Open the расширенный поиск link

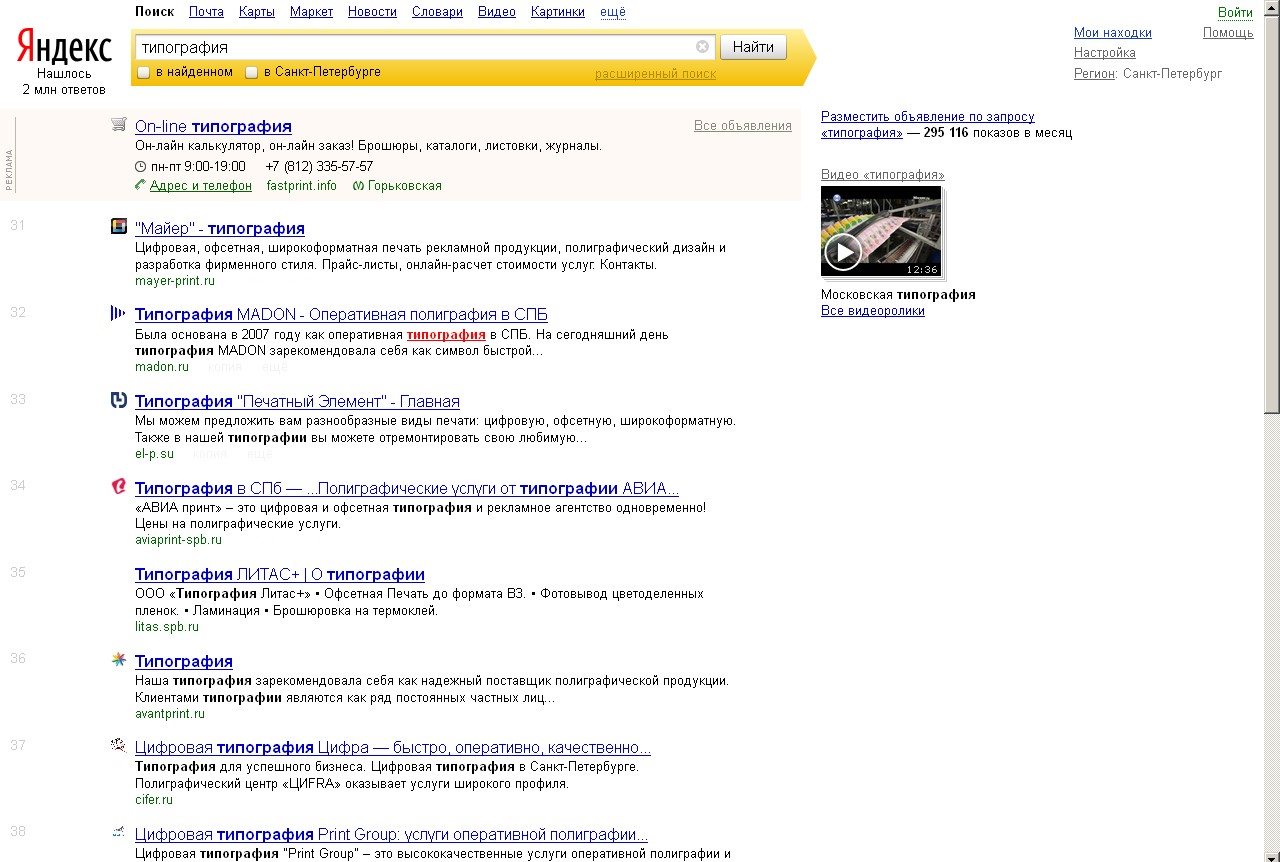pyautogui.click(x=655, y=74)
